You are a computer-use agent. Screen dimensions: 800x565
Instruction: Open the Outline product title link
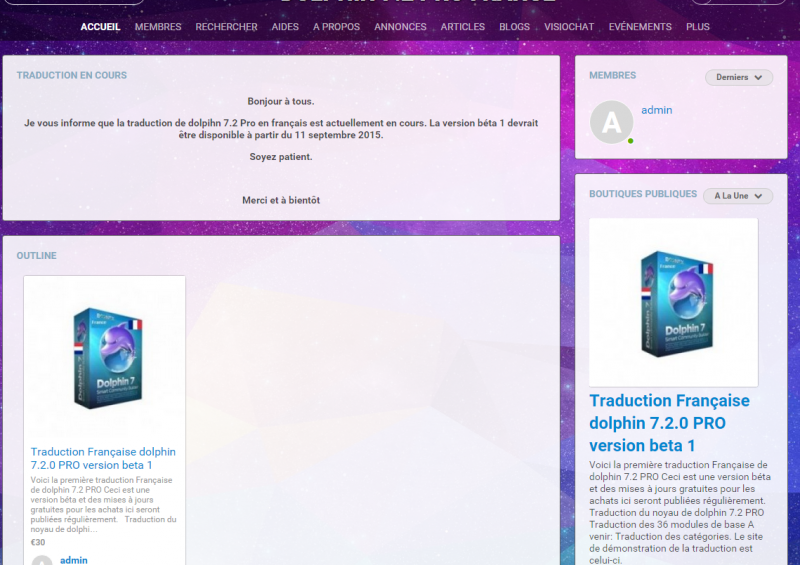[103, 458]
